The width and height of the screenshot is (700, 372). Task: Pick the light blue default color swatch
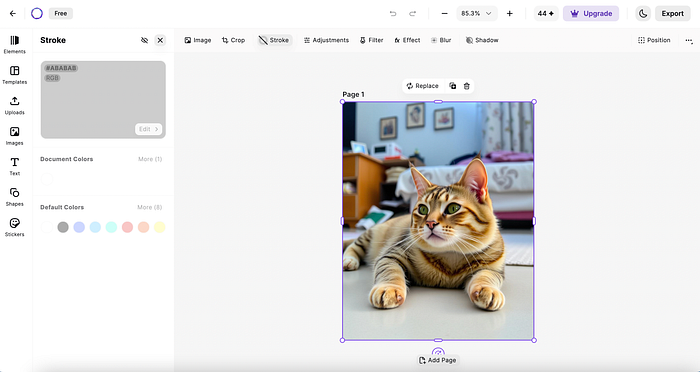(95, 227)
